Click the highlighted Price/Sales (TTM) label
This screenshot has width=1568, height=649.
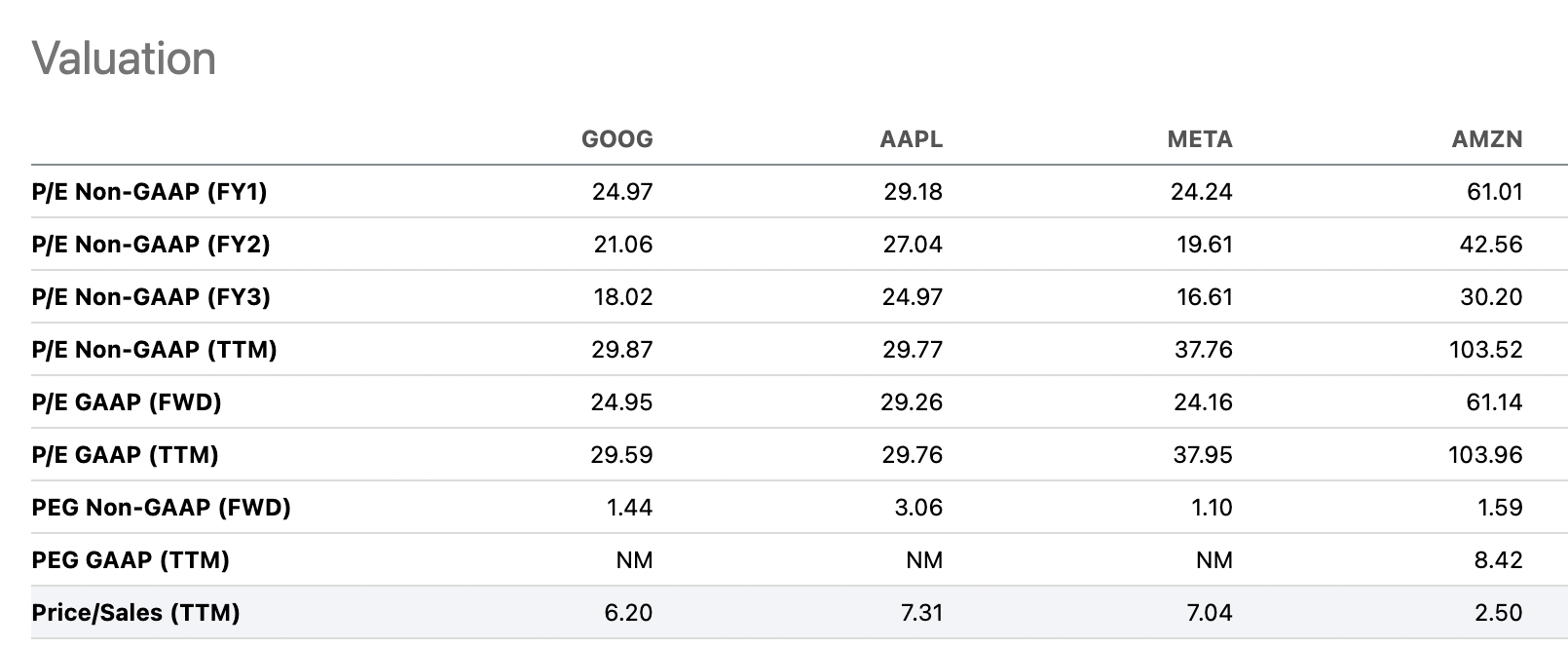(x=135, y=613)
